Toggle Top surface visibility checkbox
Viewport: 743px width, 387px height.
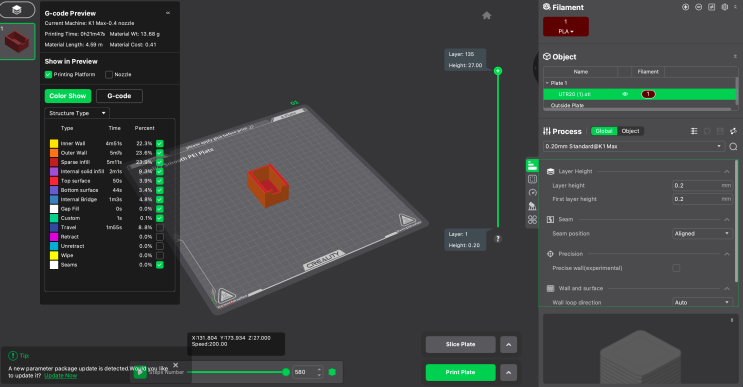click(160, 181)
